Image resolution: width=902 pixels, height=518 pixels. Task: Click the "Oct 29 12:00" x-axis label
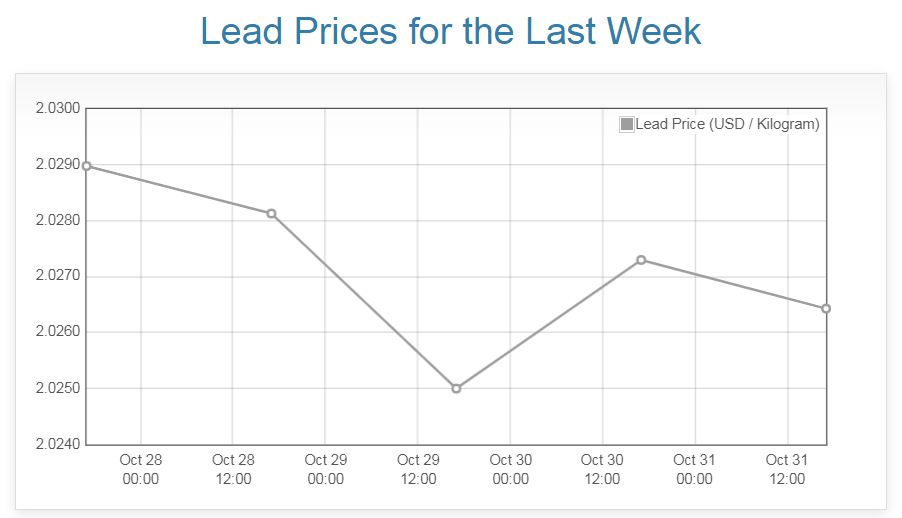418,469
